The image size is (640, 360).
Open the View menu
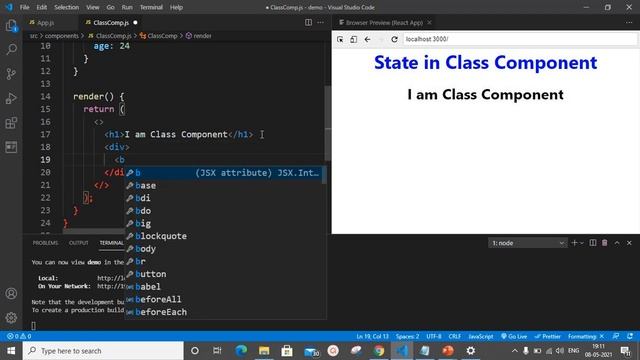93,7
